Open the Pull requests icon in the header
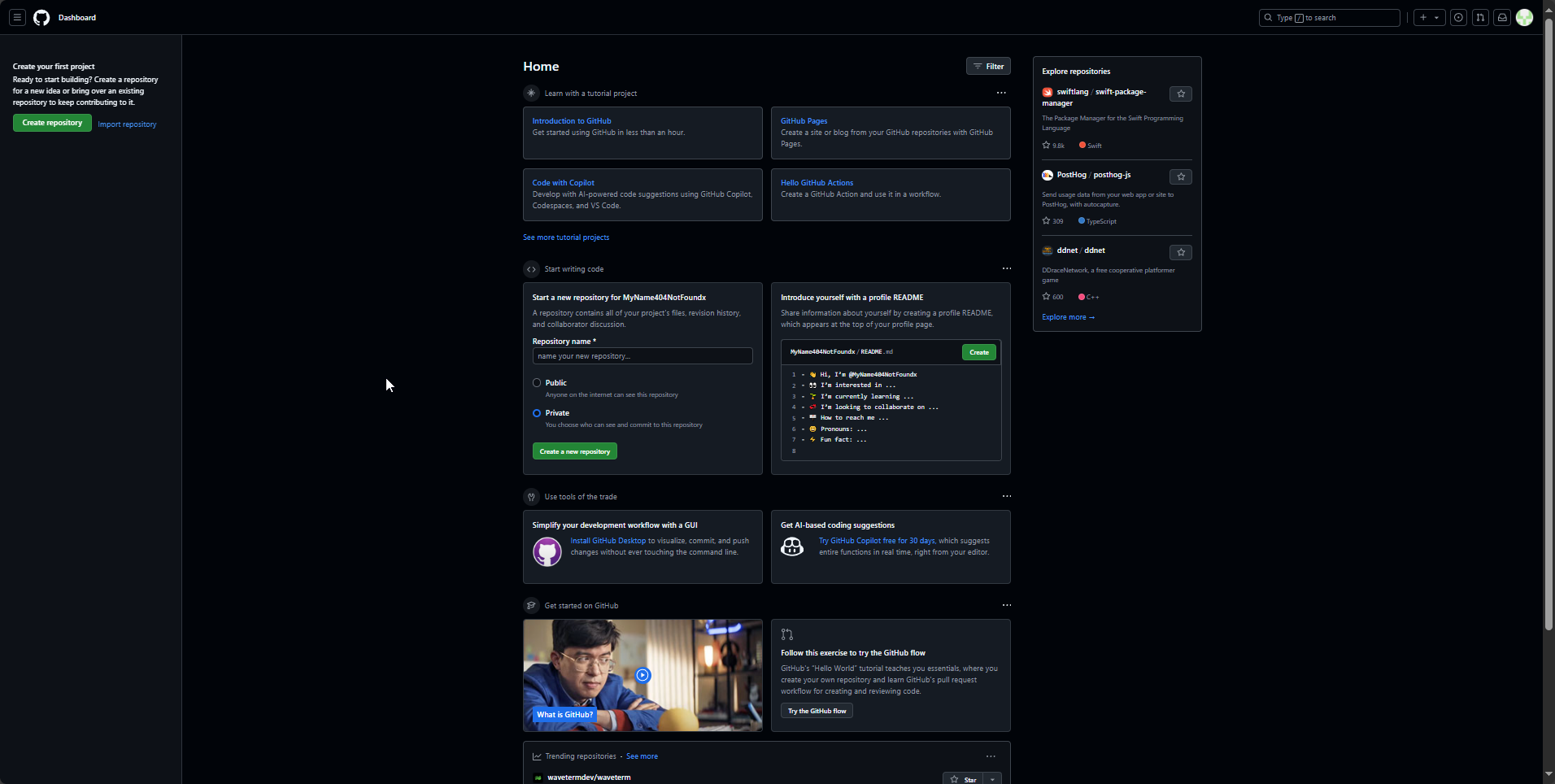This screenshot has width=1555, height=784. coord(1480,17)
